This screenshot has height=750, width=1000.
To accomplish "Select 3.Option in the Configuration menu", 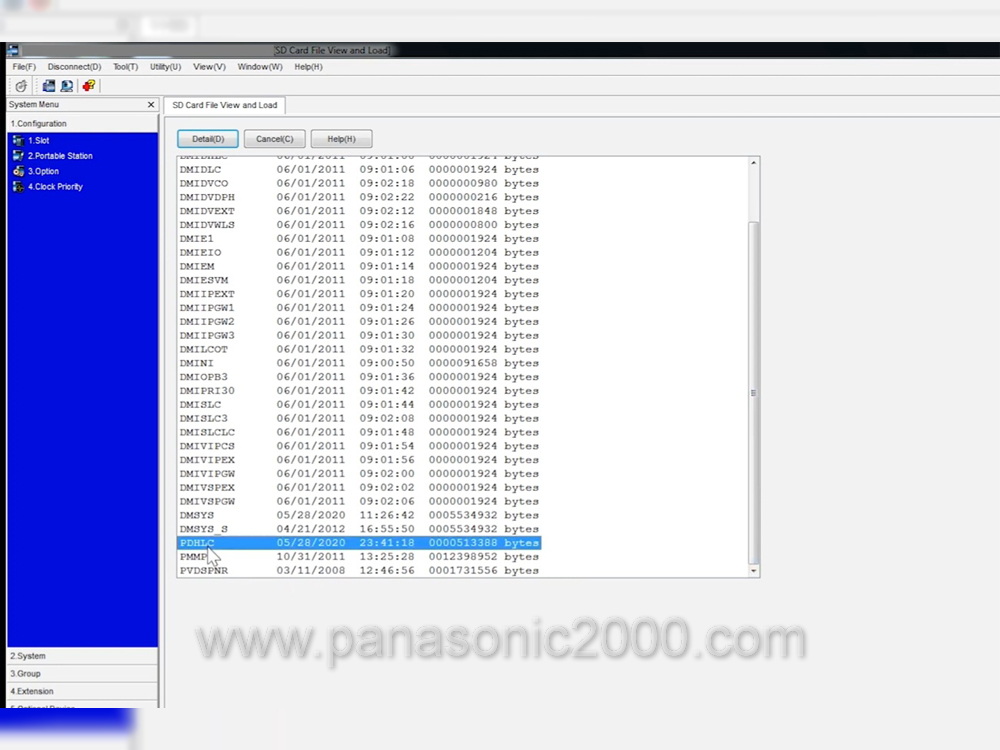I will [42, 172].
